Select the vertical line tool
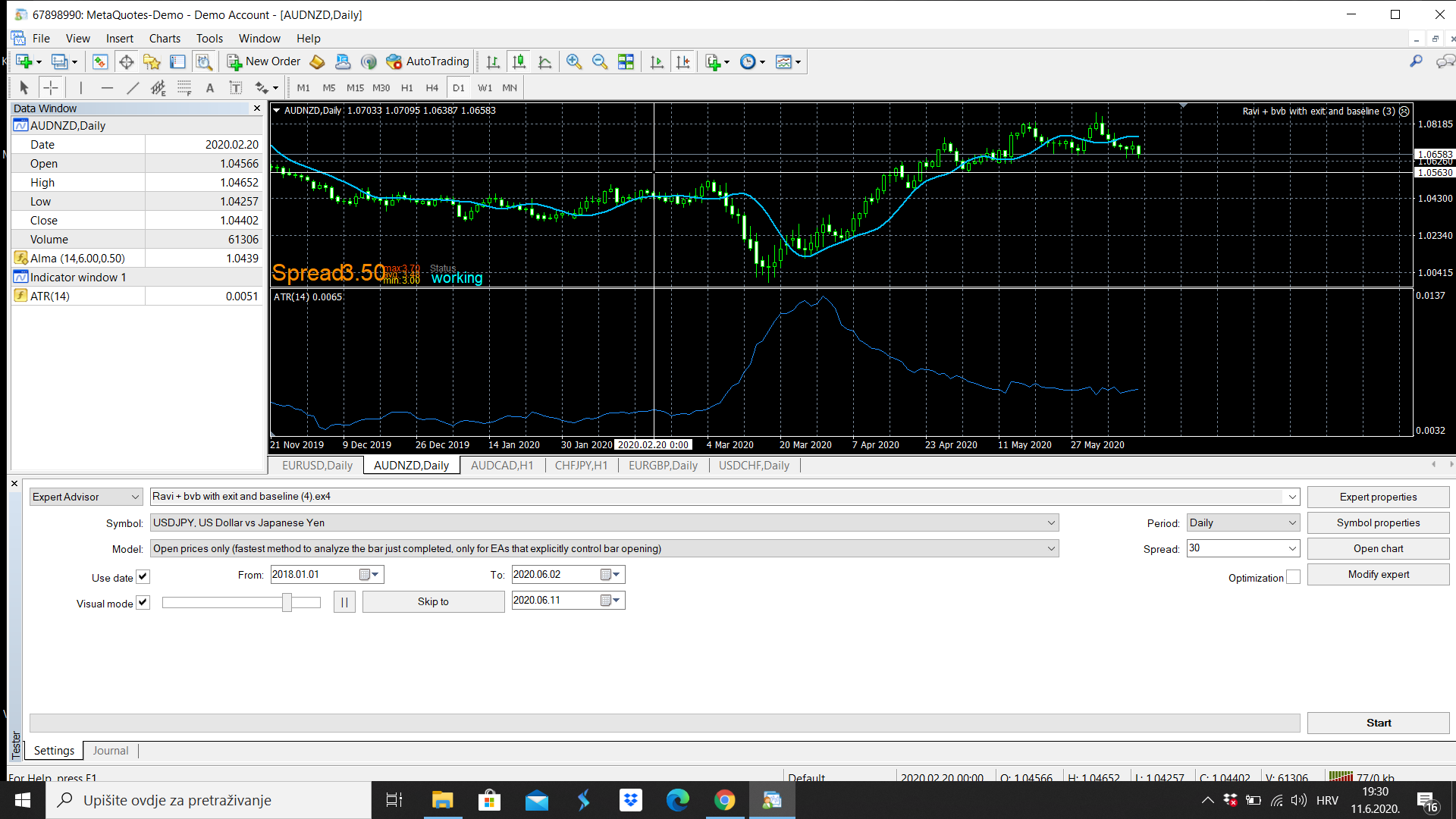1456x819 pixels. [x=80, y=88]
